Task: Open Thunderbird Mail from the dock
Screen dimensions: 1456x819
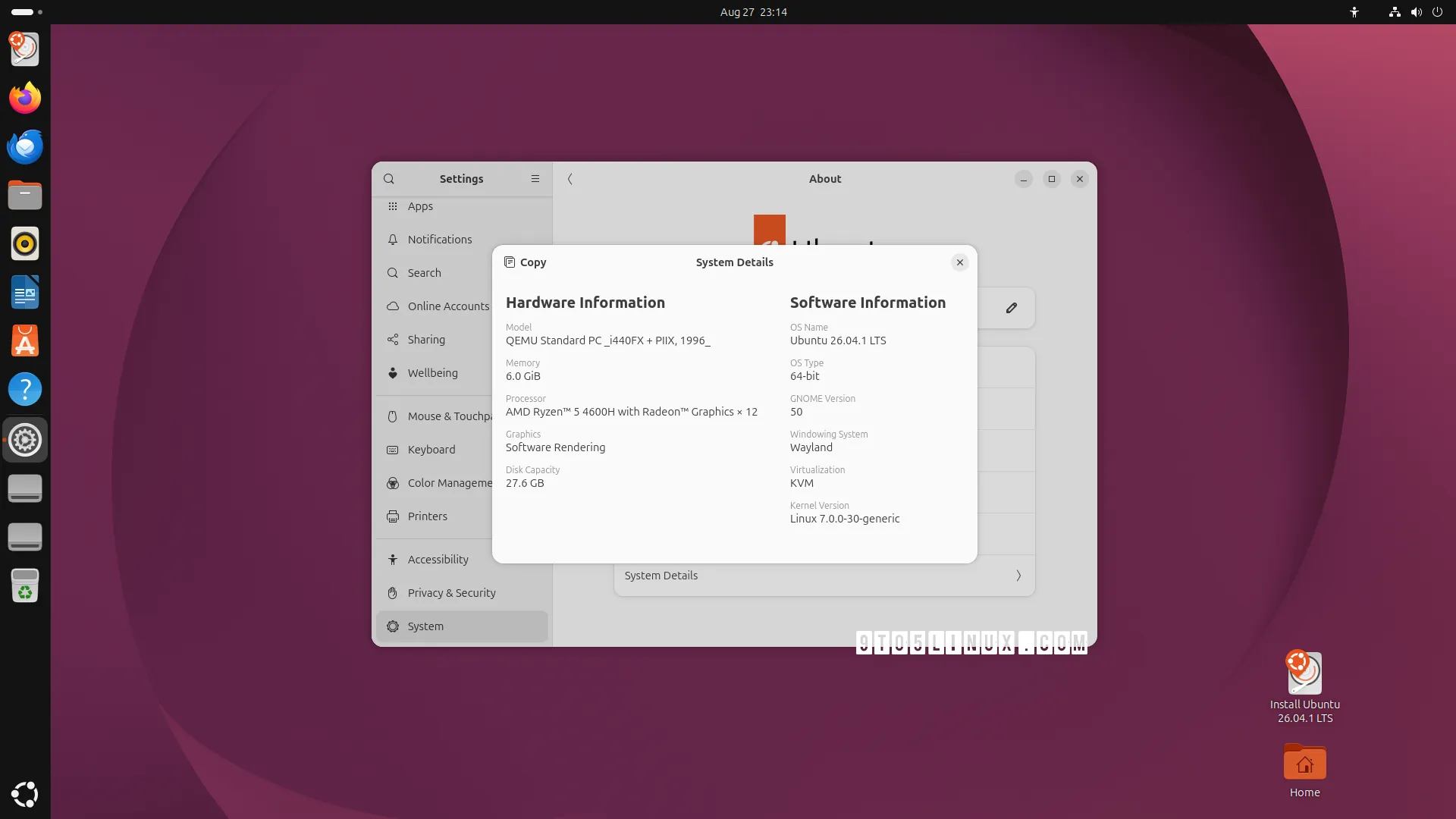Action: [25, 146]
